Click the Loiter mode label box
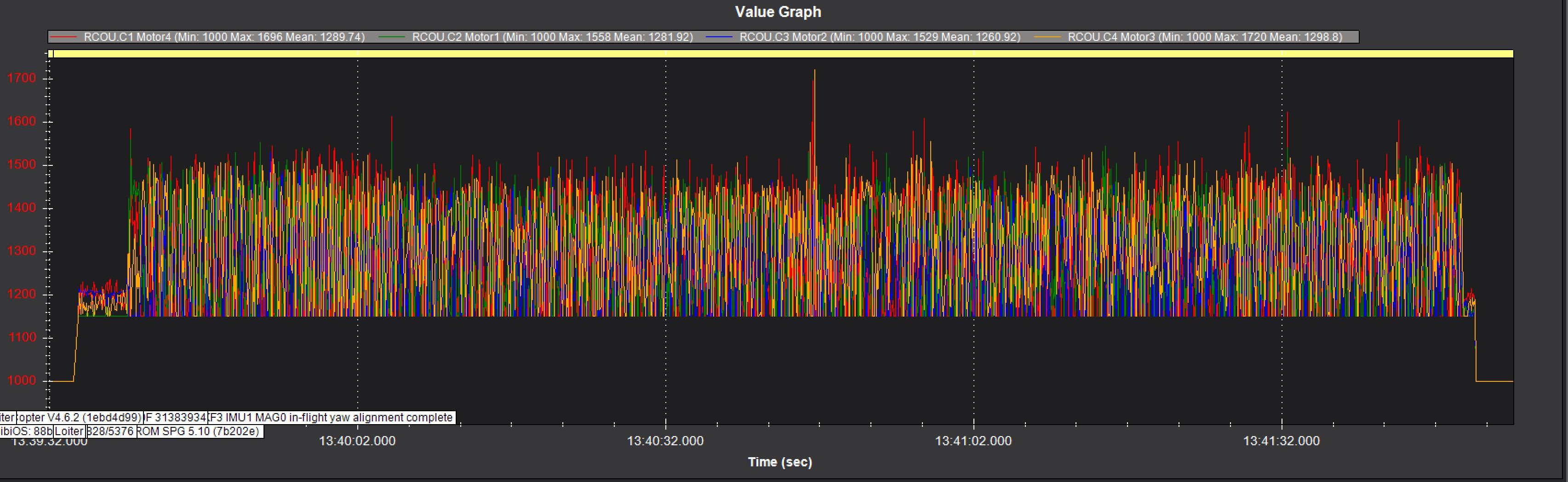1568x482 pixels. coord(69,431)
